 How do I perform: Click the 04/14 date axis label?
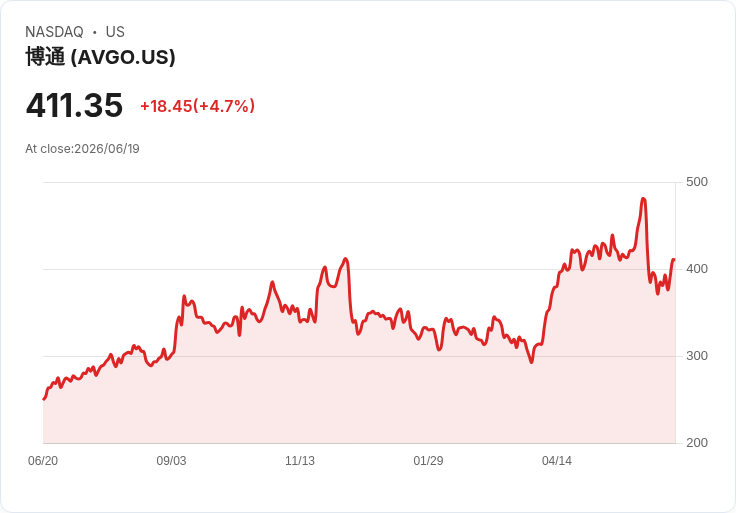(557, 461)
